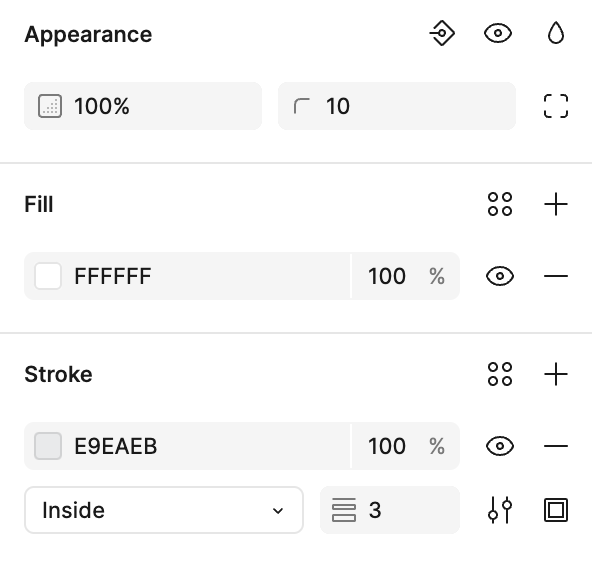Click the corner radius field showing 10
592x562 pixels.
click(x=397, y=106)
